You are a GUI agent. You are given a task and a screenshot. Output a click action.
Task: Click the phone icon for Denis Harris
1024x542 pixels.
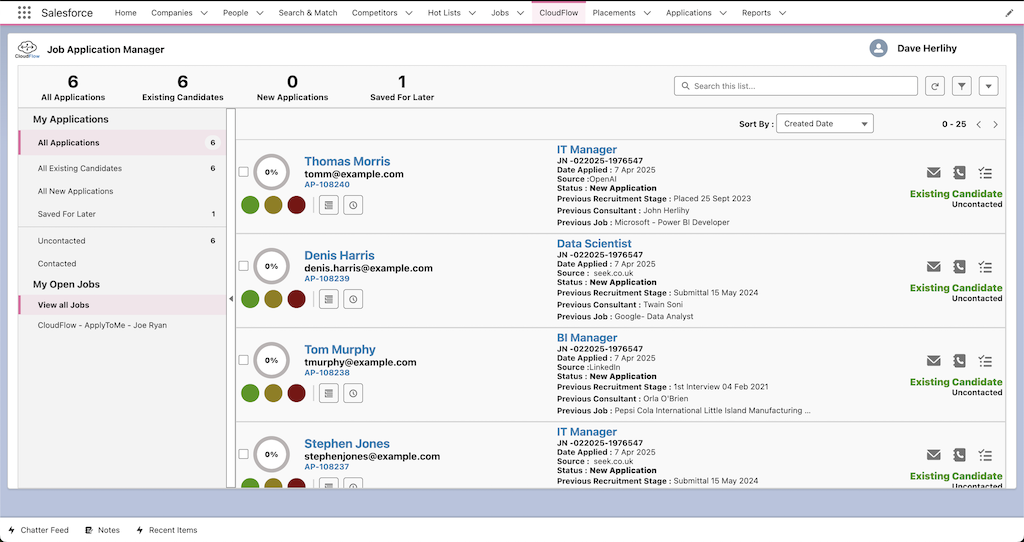[x=959, y=267]
